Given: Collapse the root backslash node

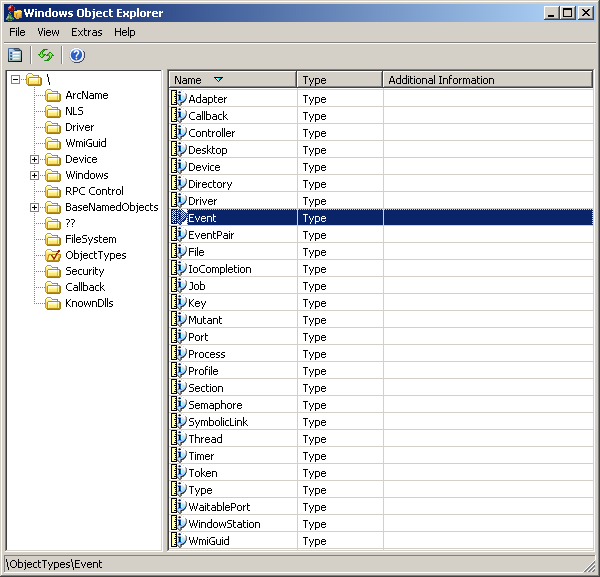Looking at the screenshot, I should click(x=15, y=80).
